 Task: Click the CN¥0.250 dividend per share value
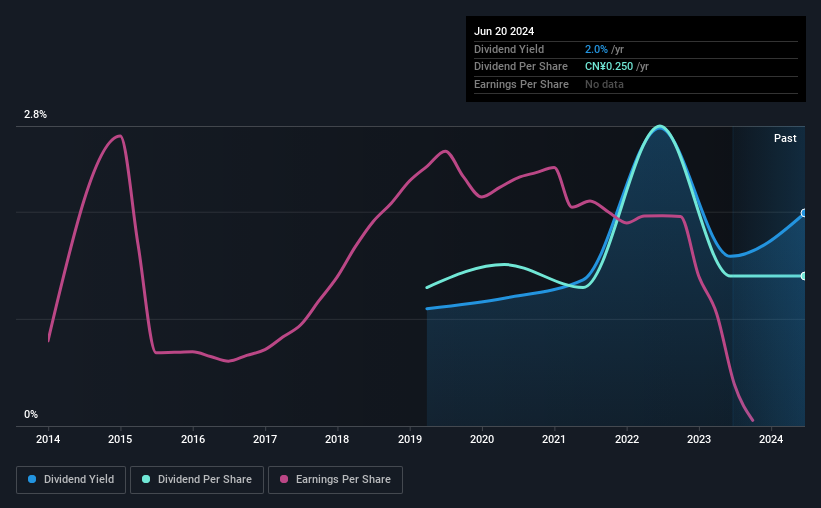point(609,67)
